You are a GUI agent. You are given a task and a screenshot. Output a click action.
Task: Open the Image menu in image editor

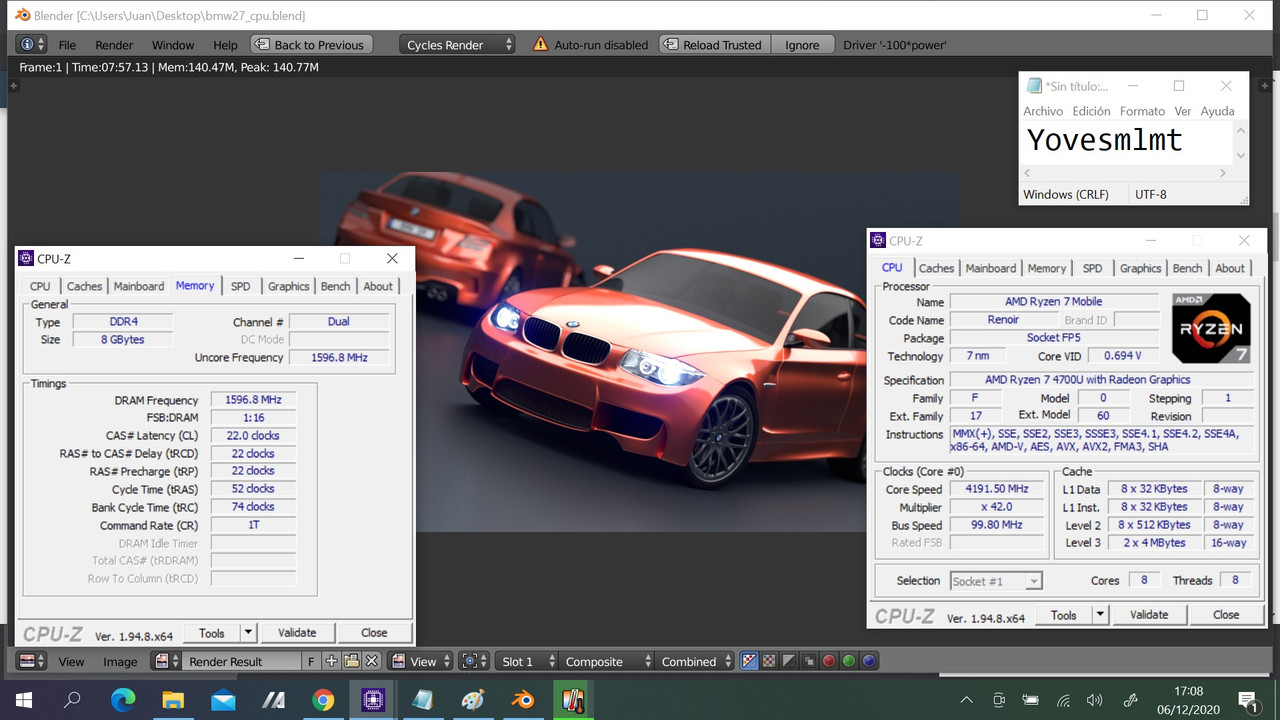(x=120, y=661)
